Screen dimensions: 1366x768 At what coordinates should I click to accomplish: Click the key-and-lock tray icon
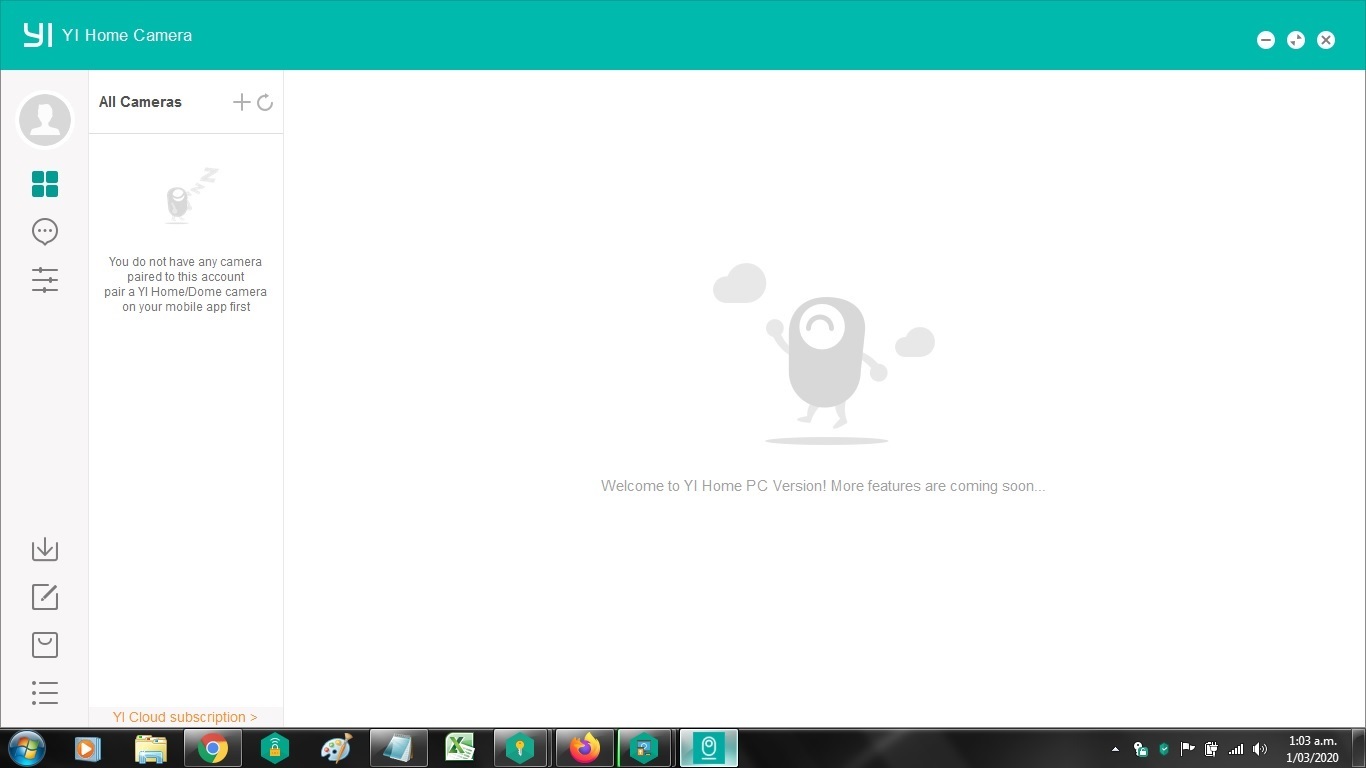point(1140,749)
